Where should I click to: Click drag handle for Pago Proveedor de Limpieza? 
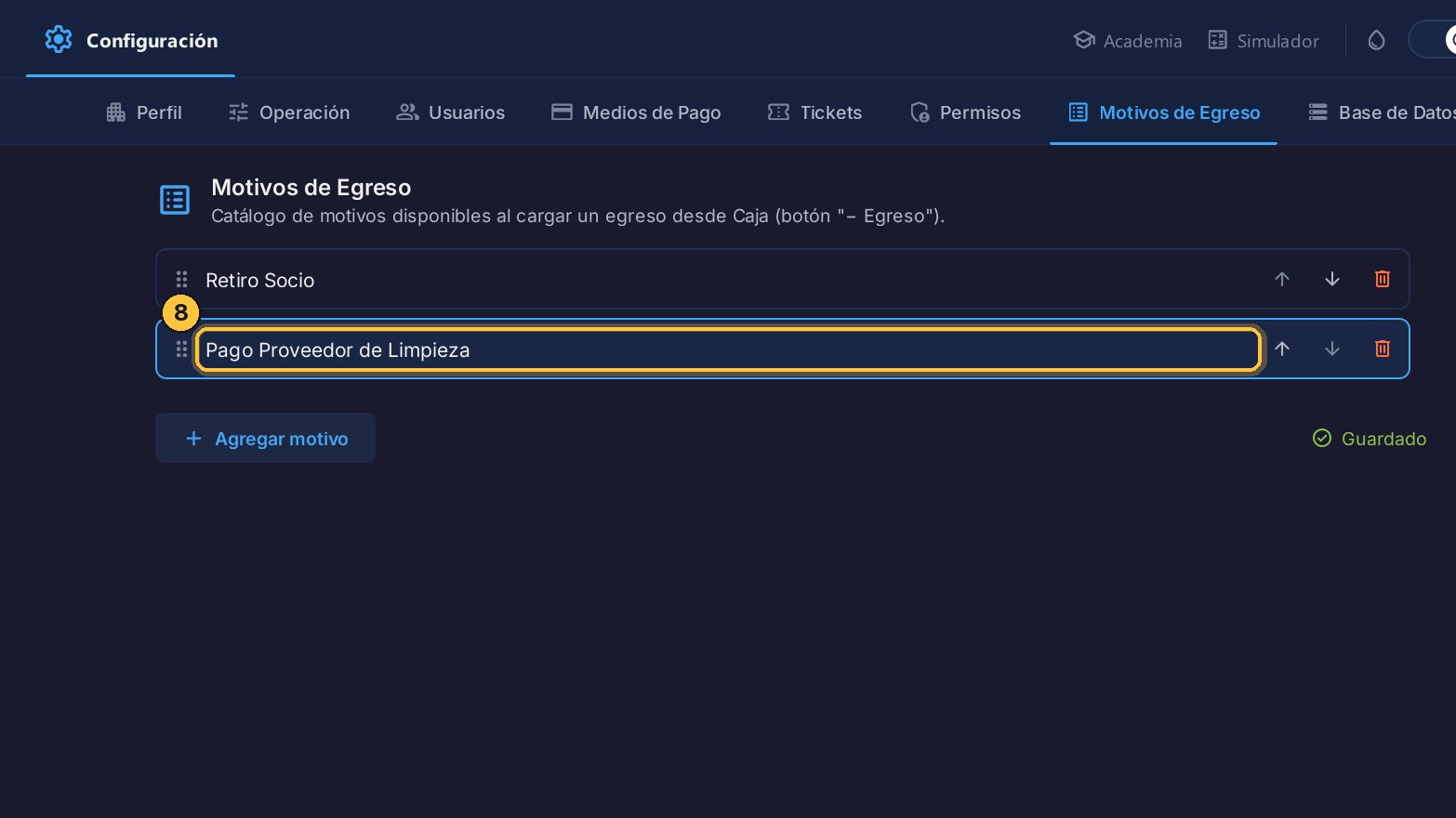[x=182, y=350]
